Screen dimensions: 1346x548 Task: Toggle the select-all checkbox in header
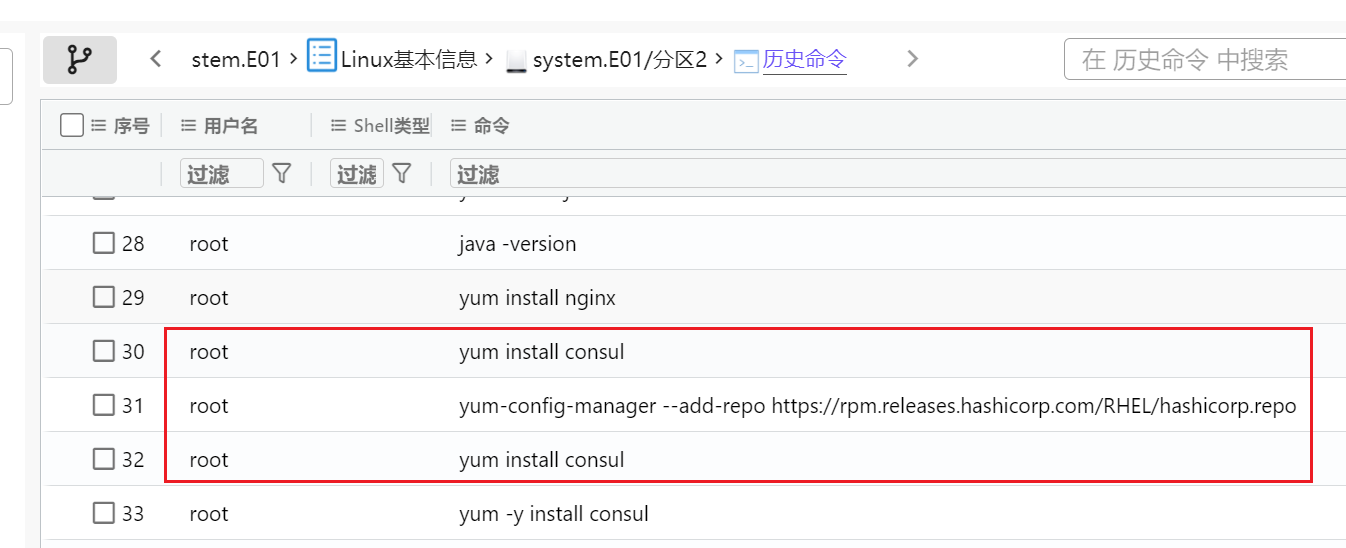pos(71,125)
